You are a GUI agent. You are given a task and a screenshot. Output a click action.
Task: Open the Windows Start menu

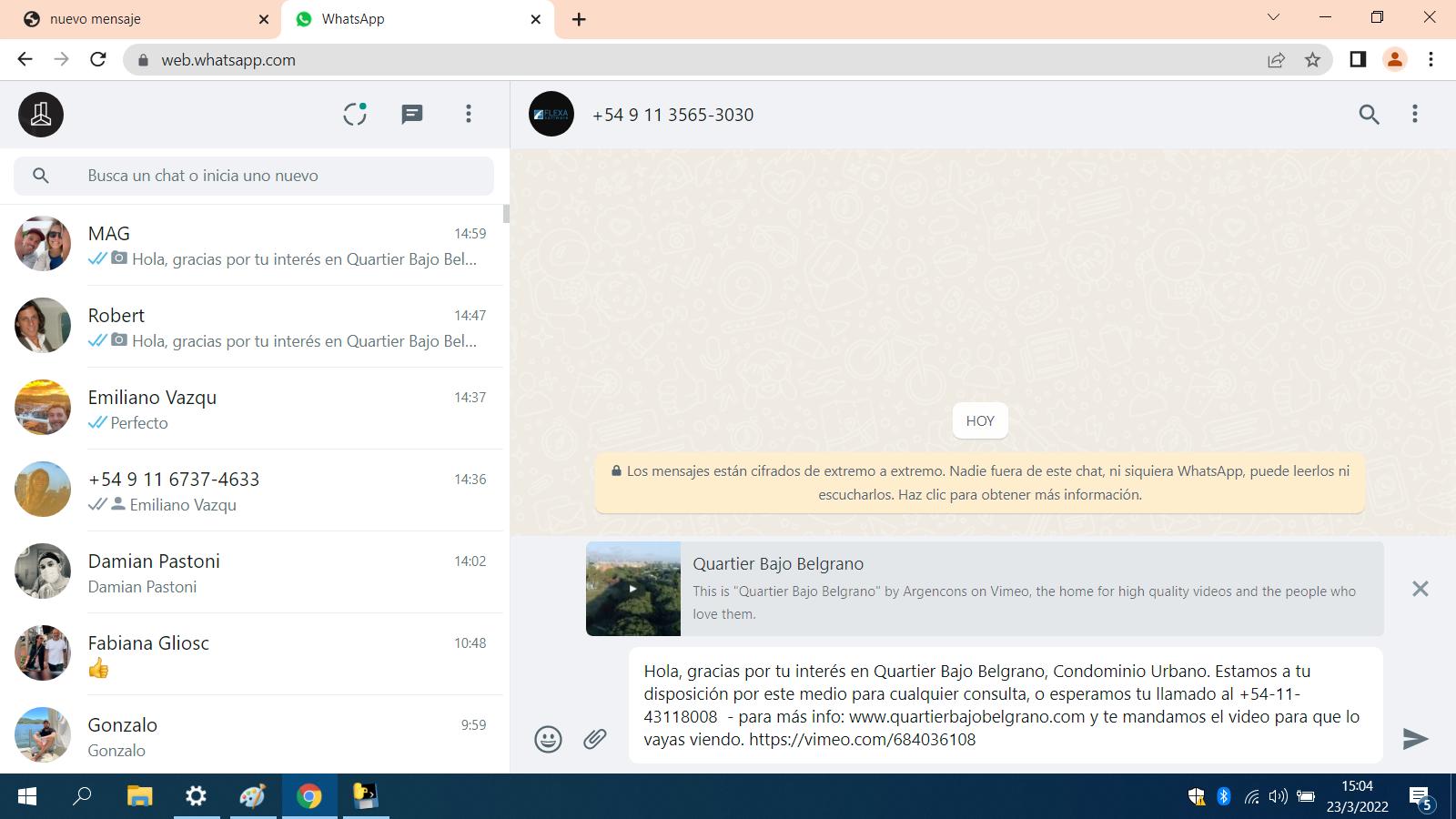(x=27, y=796)
